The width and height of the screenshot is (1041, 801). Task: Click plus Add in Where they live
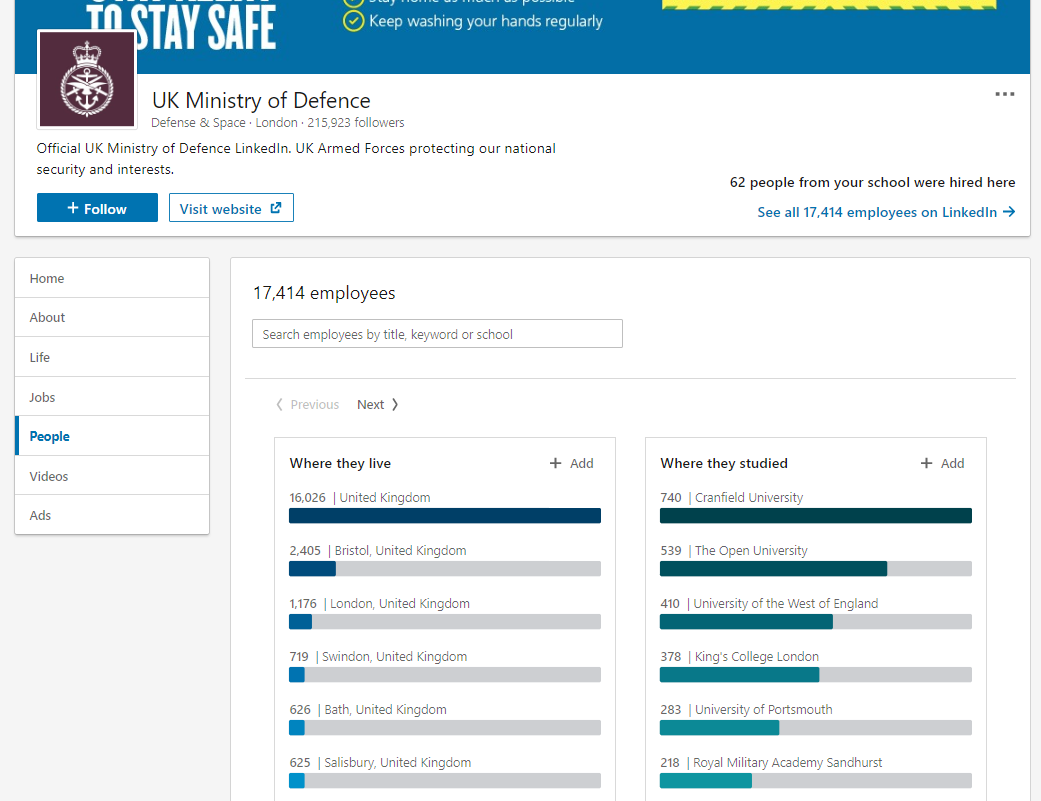pos(572,463)
